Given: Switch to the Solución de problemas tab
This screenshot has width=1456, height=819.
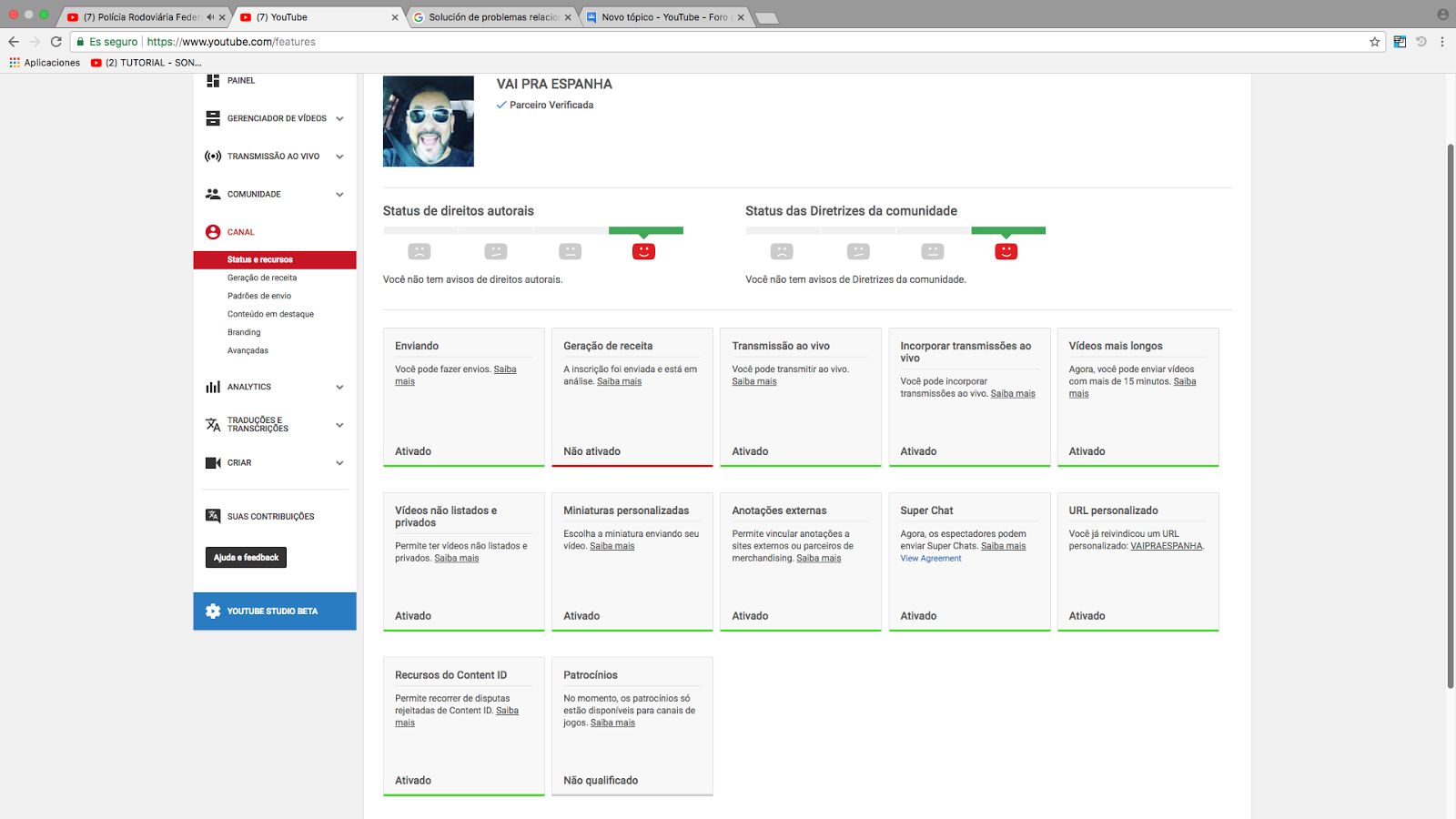Looking at the screenshot, I should click(491, 17).
